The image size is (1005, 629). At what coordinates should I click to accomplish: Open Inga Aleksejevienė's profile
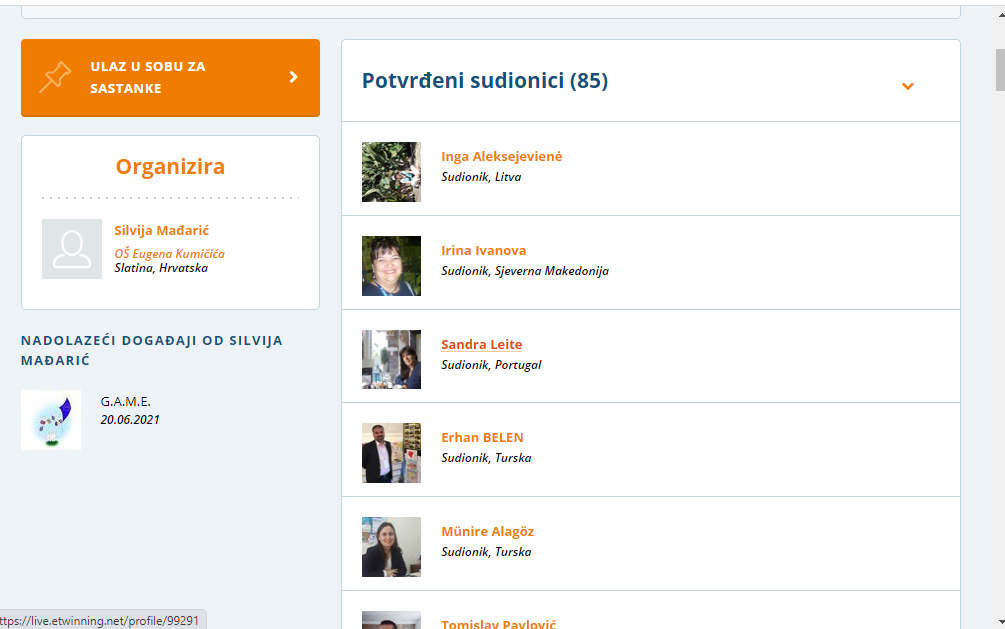pyautogui.click(x=502, y=156)
